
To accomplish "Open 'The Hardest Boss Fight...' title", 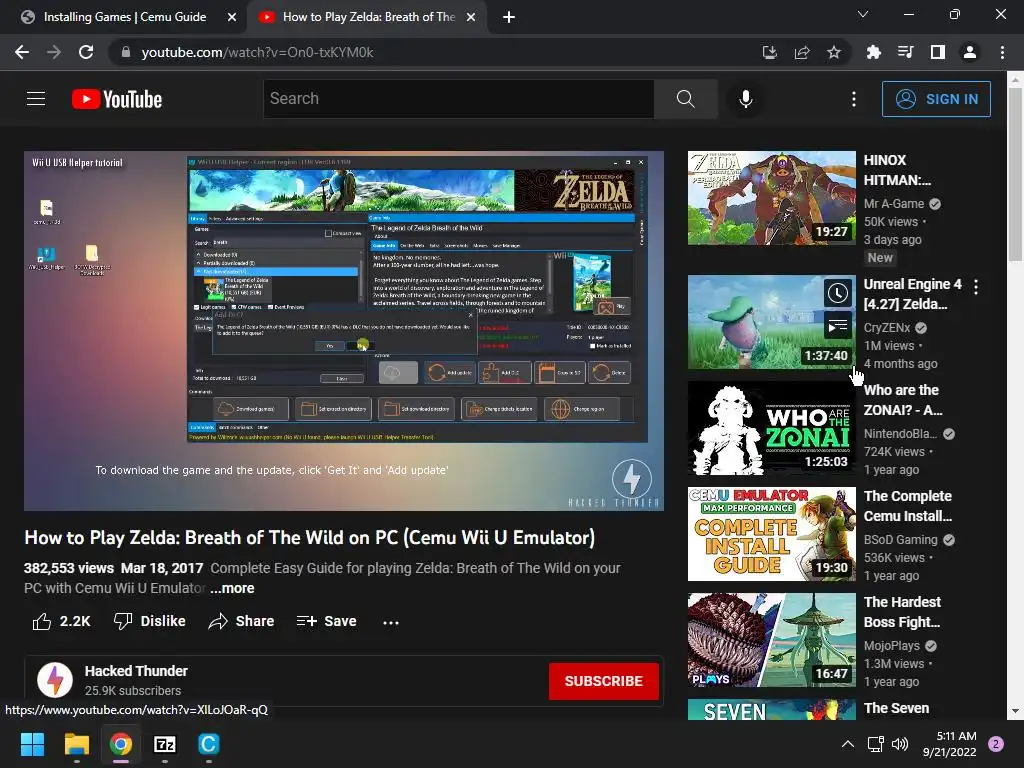I will click(902, 612).
